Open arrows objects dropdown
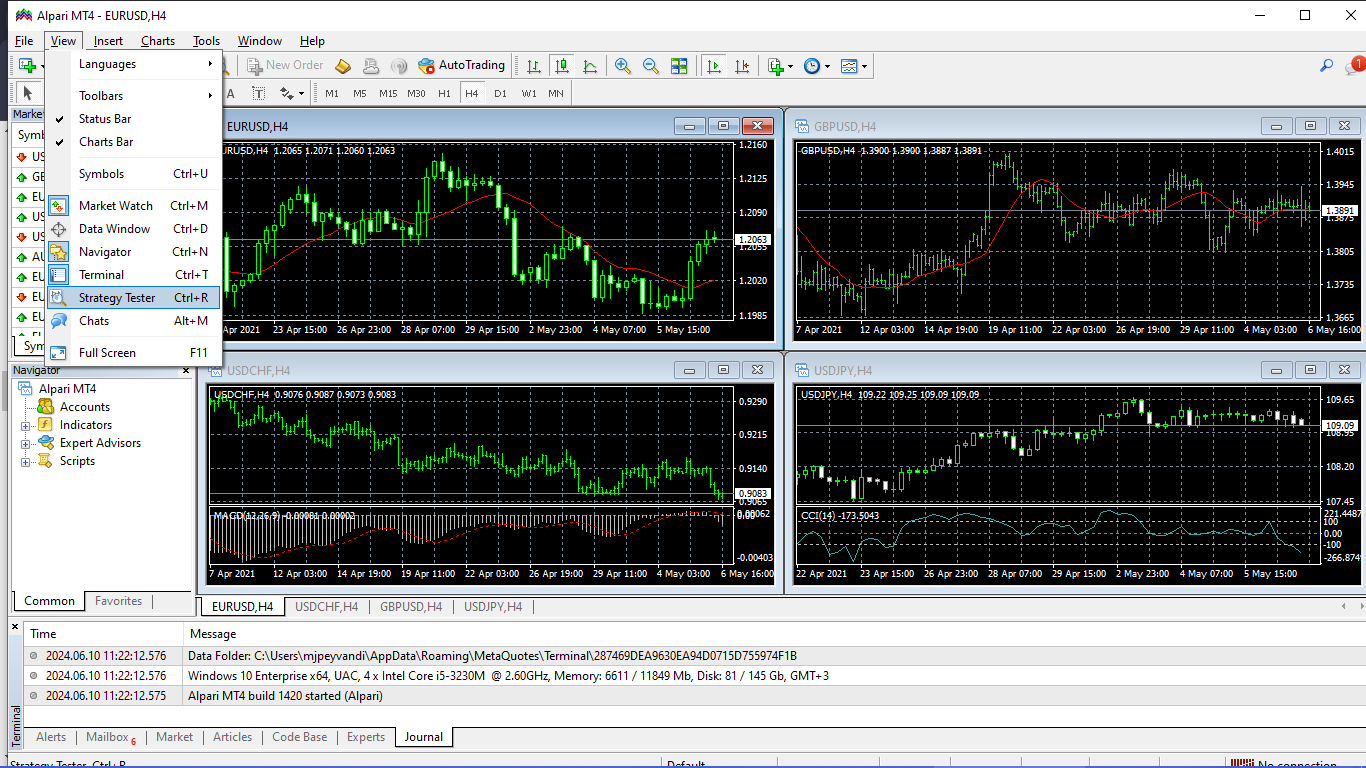The height and width of the screenshot is (768, 1366). coord(292,93)
